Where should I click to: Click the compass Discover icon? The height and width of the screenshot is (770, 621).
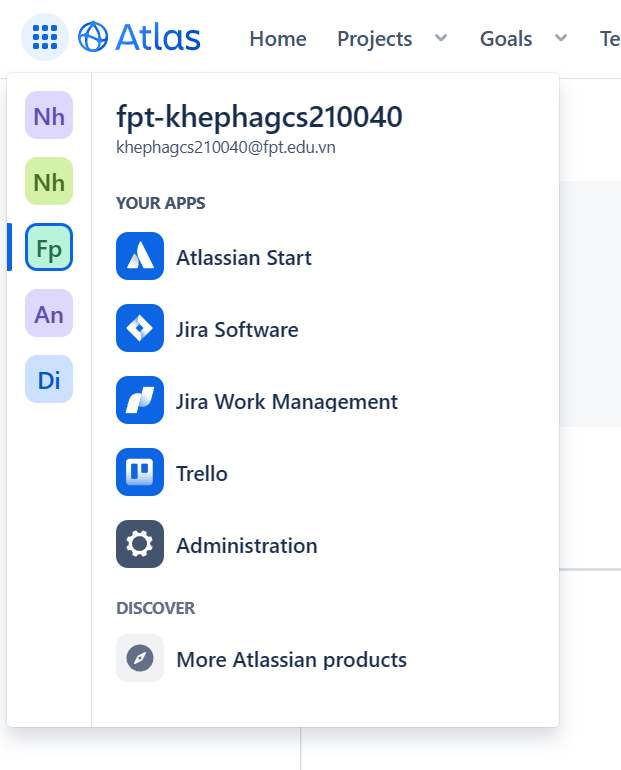click(140, 658)
